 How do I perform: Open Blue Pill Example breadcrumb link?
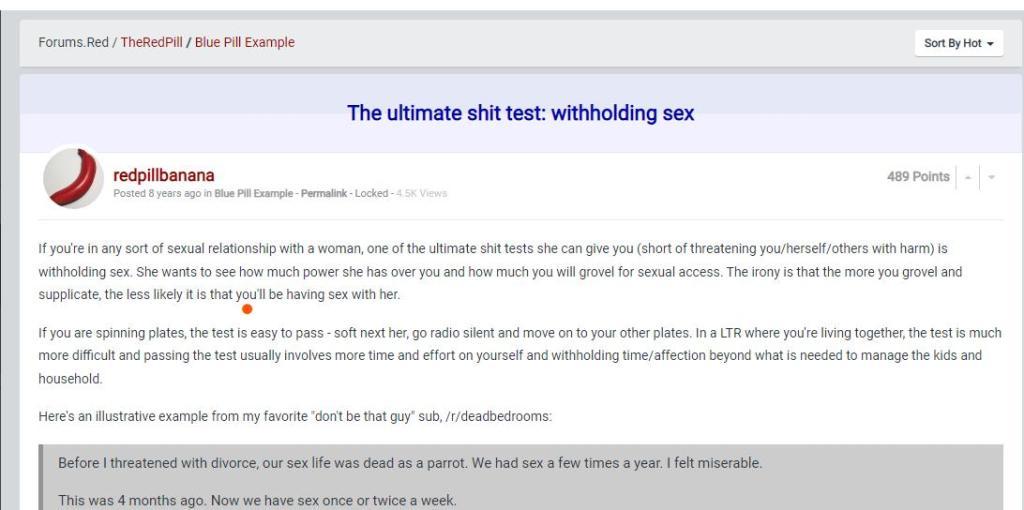coord(245,42)
